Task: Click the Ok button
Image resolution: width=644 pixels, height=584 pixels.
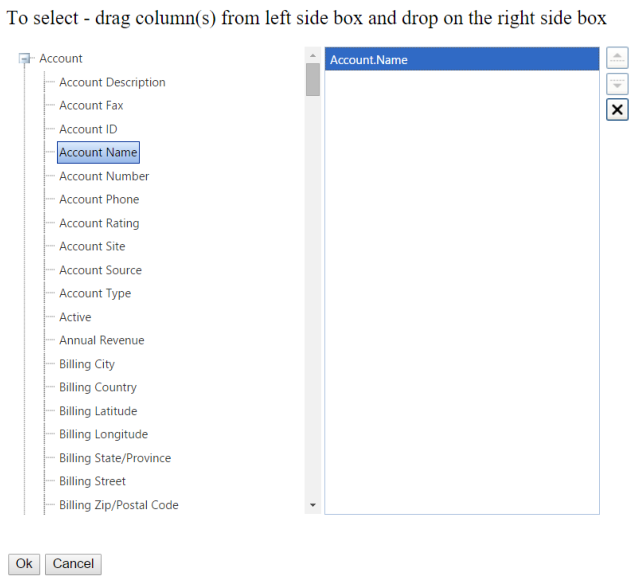Action: [24, 564]
